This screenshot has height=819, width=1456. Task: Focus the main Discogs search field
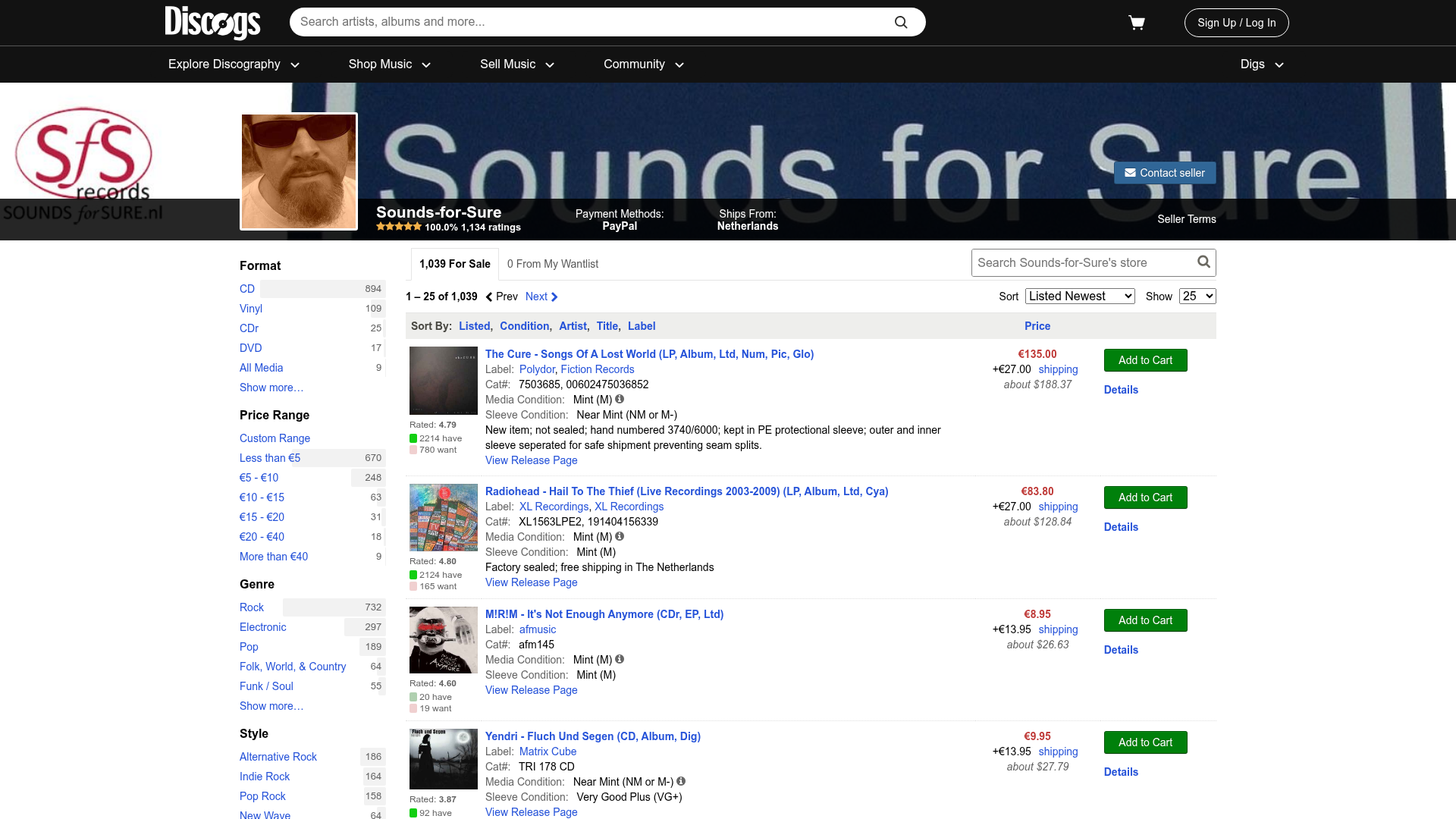(591, 22)
